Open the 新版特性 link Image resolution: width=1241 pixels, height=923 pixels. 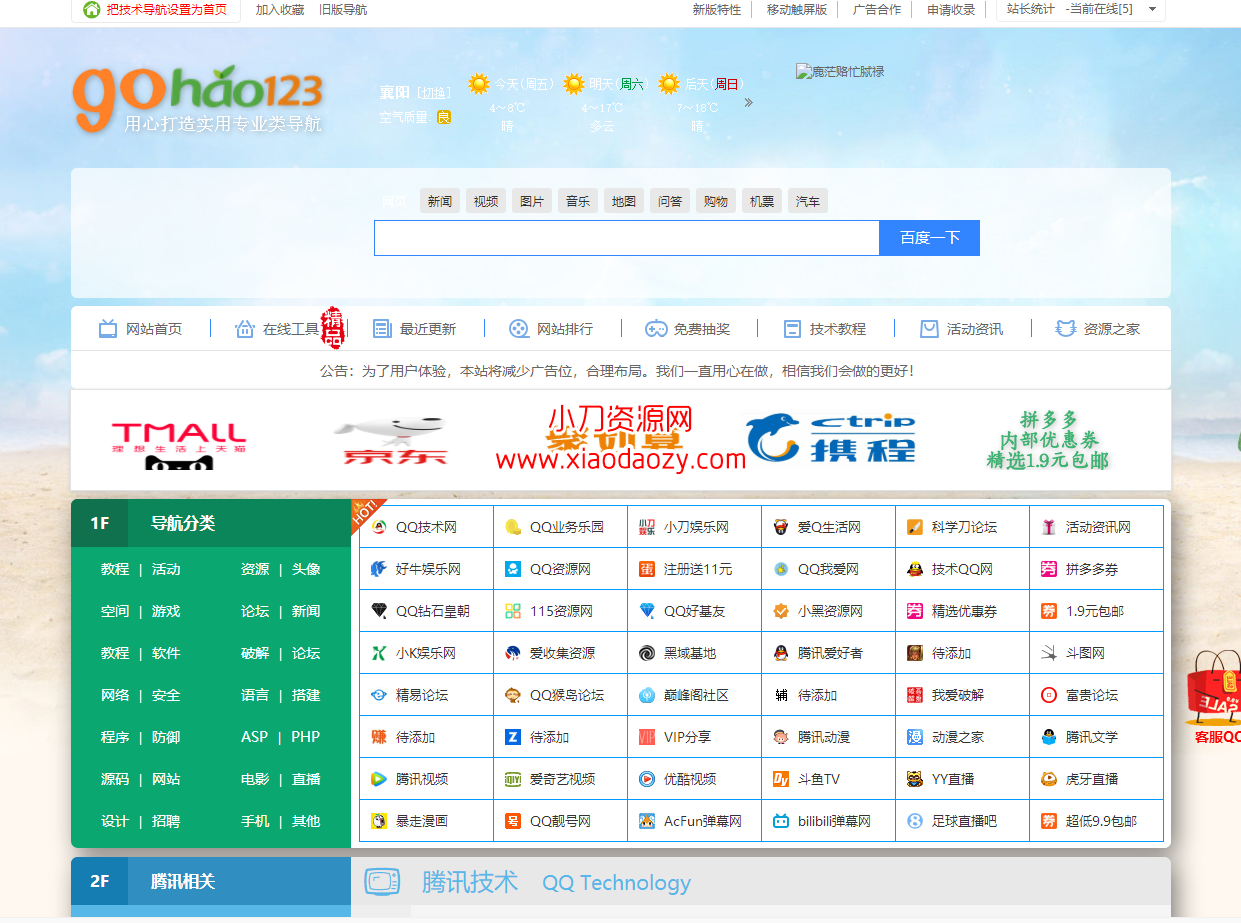pos(717,10)
